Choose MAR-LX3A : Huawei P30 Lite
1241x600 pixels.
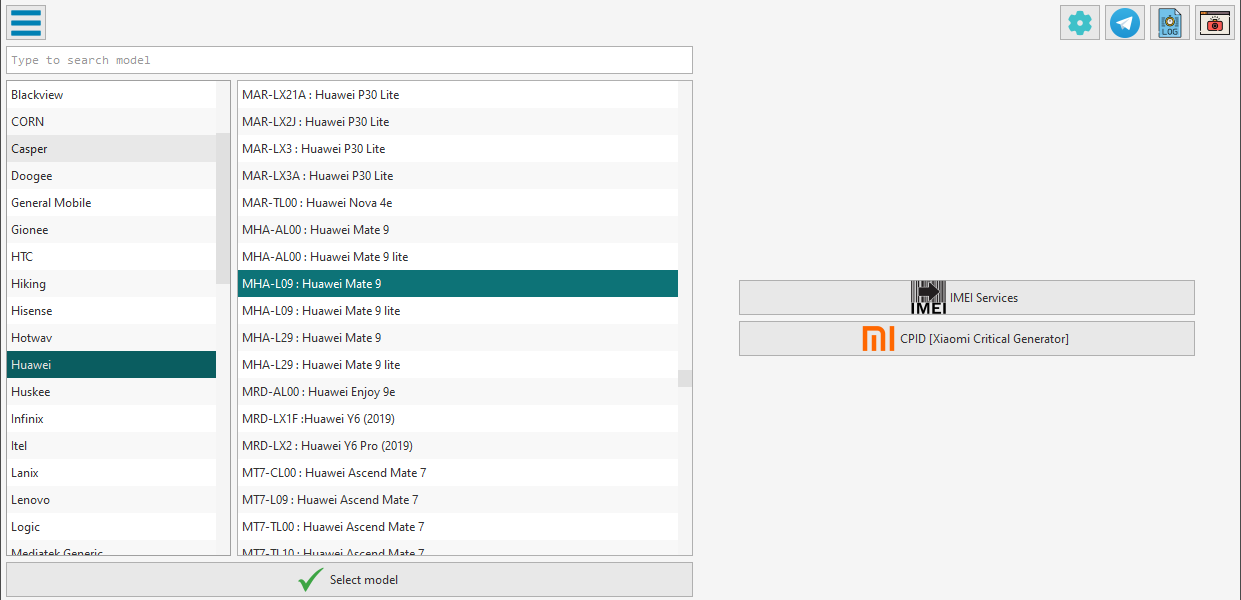[x=458, y=176]
